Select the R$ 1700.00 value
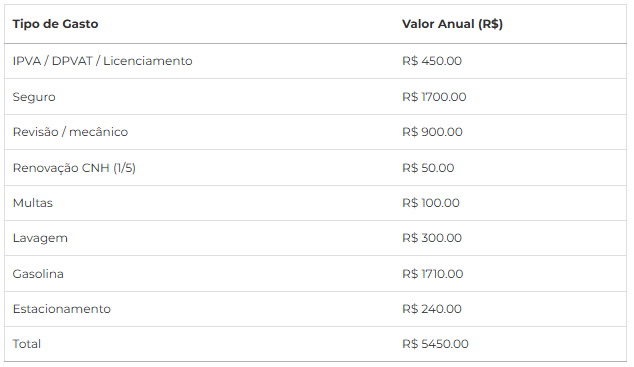 point(434,97)
